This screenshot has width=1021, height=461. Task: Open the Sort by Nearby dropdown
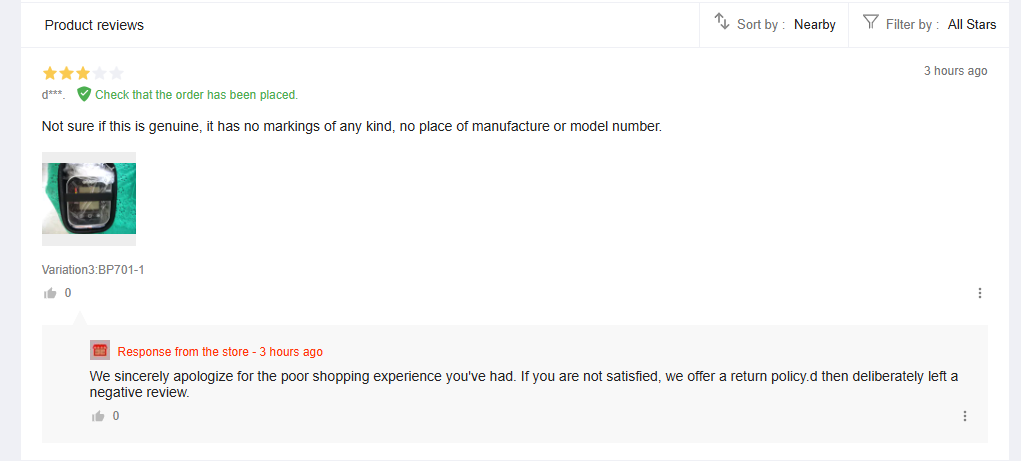774,24
